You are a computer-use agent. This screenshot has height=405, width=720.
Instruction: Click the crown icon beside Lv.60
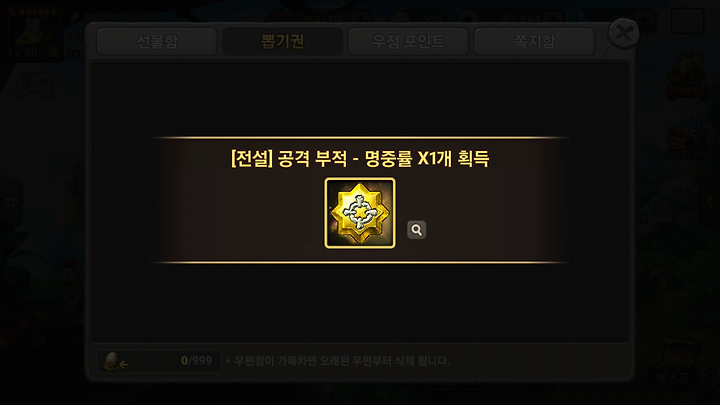(x=54, y=51)
